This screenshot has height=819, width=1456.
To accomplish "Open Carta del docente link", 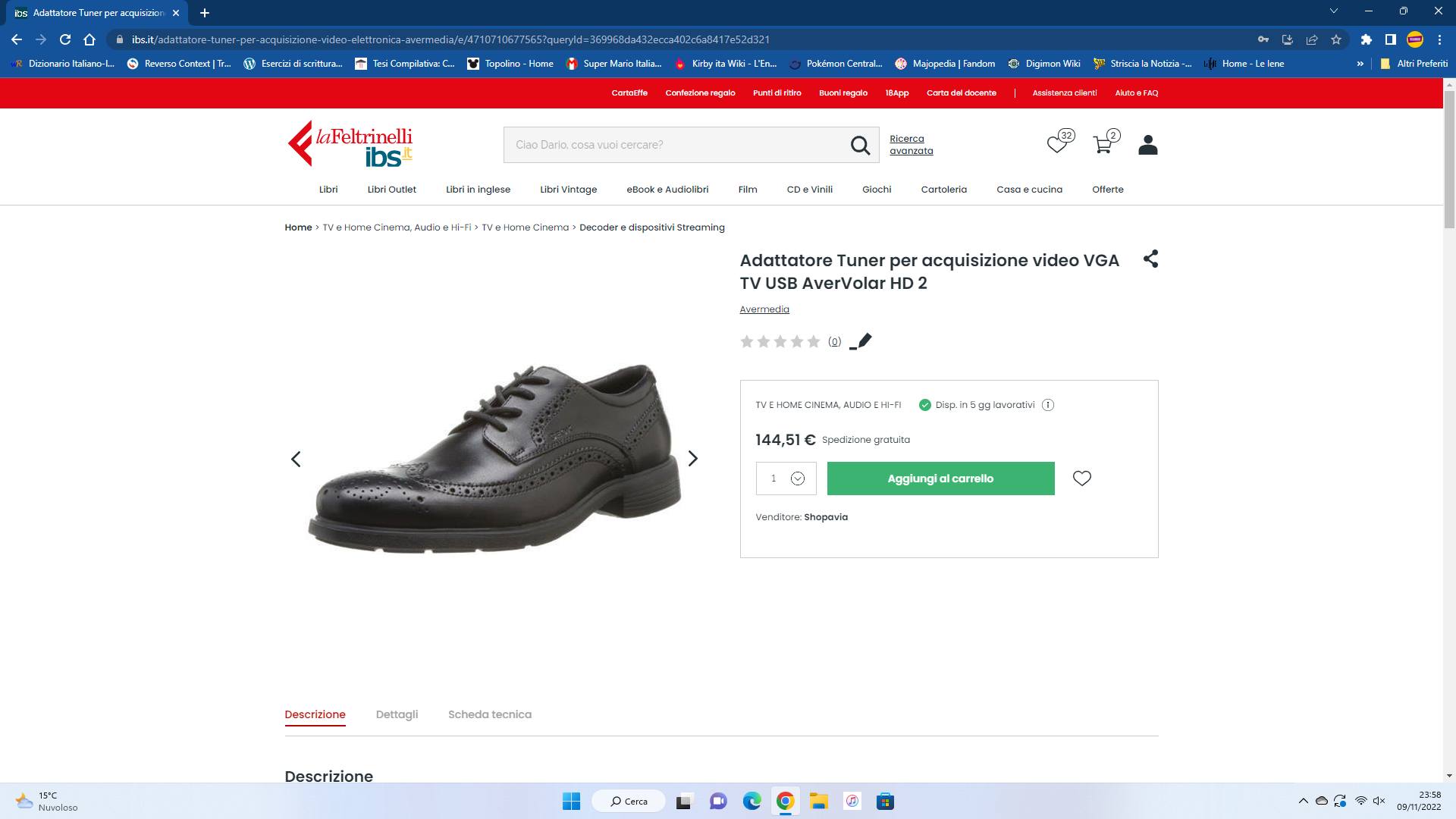I will tap(961, 93).
